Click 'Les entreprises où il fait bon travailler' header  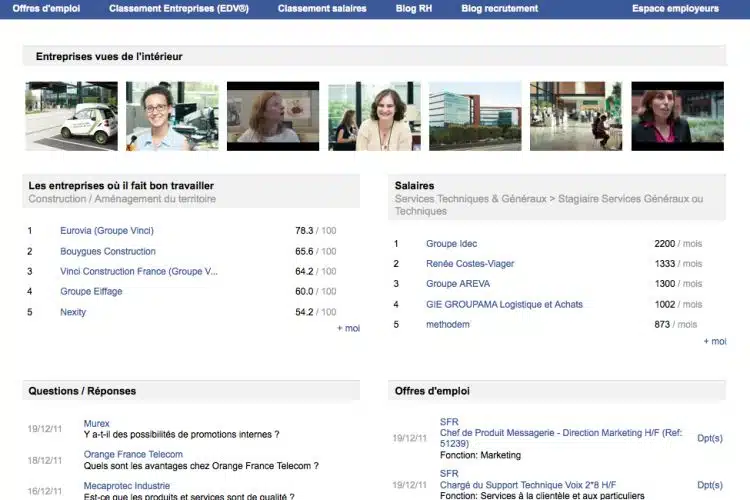click(121, 186)
